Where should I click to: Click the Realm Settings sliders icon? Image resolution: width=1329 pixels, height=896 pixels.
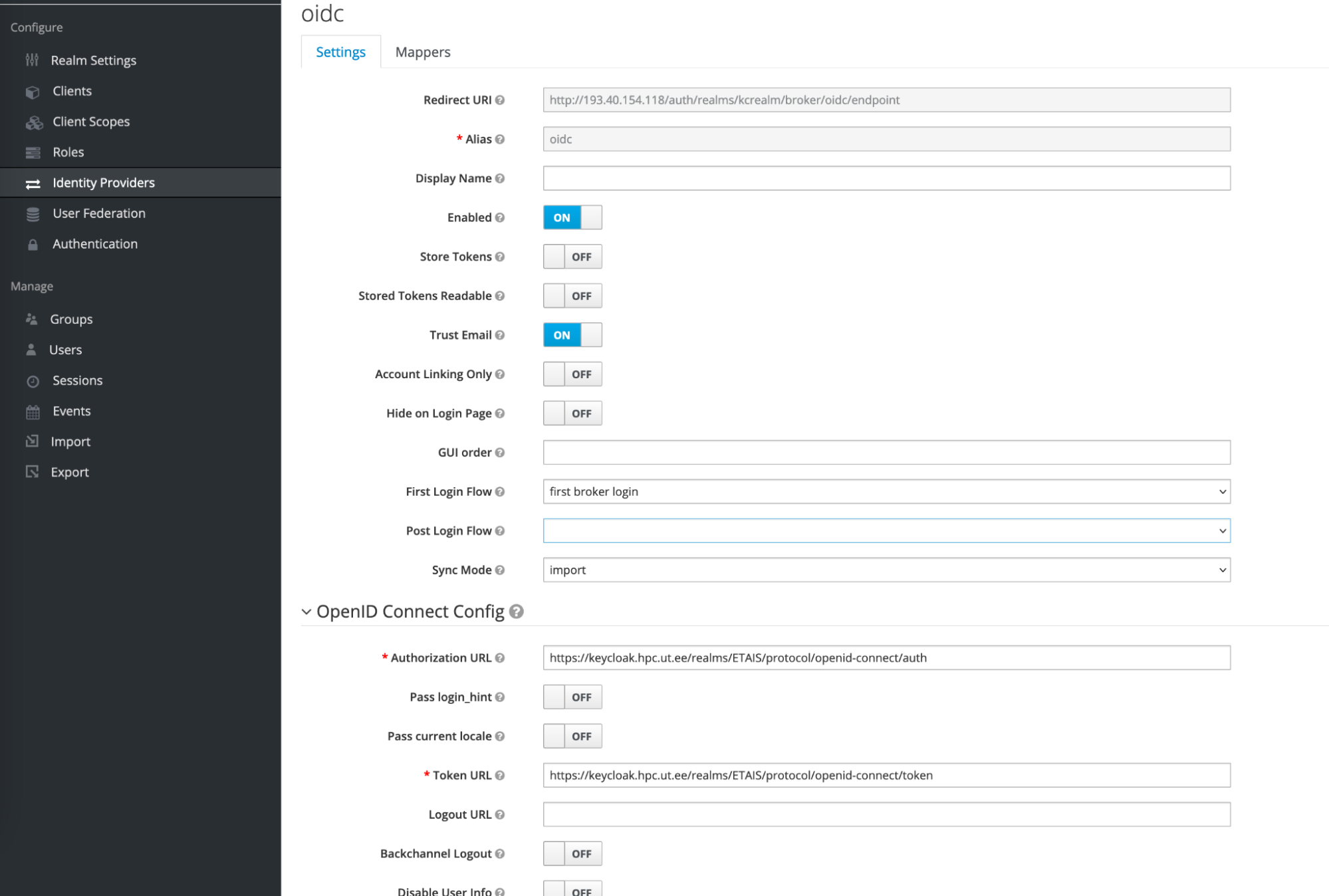click(32, 60)
